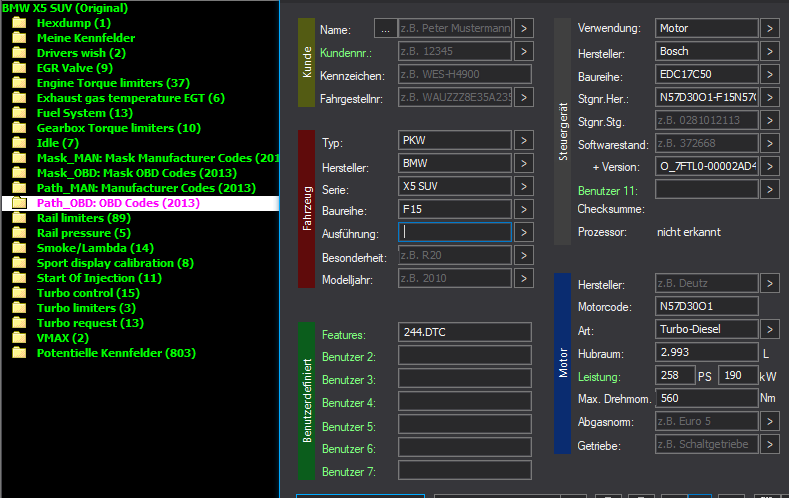
Task: Open the Turbo limiters (3) folder
Action: pos(86,308)
